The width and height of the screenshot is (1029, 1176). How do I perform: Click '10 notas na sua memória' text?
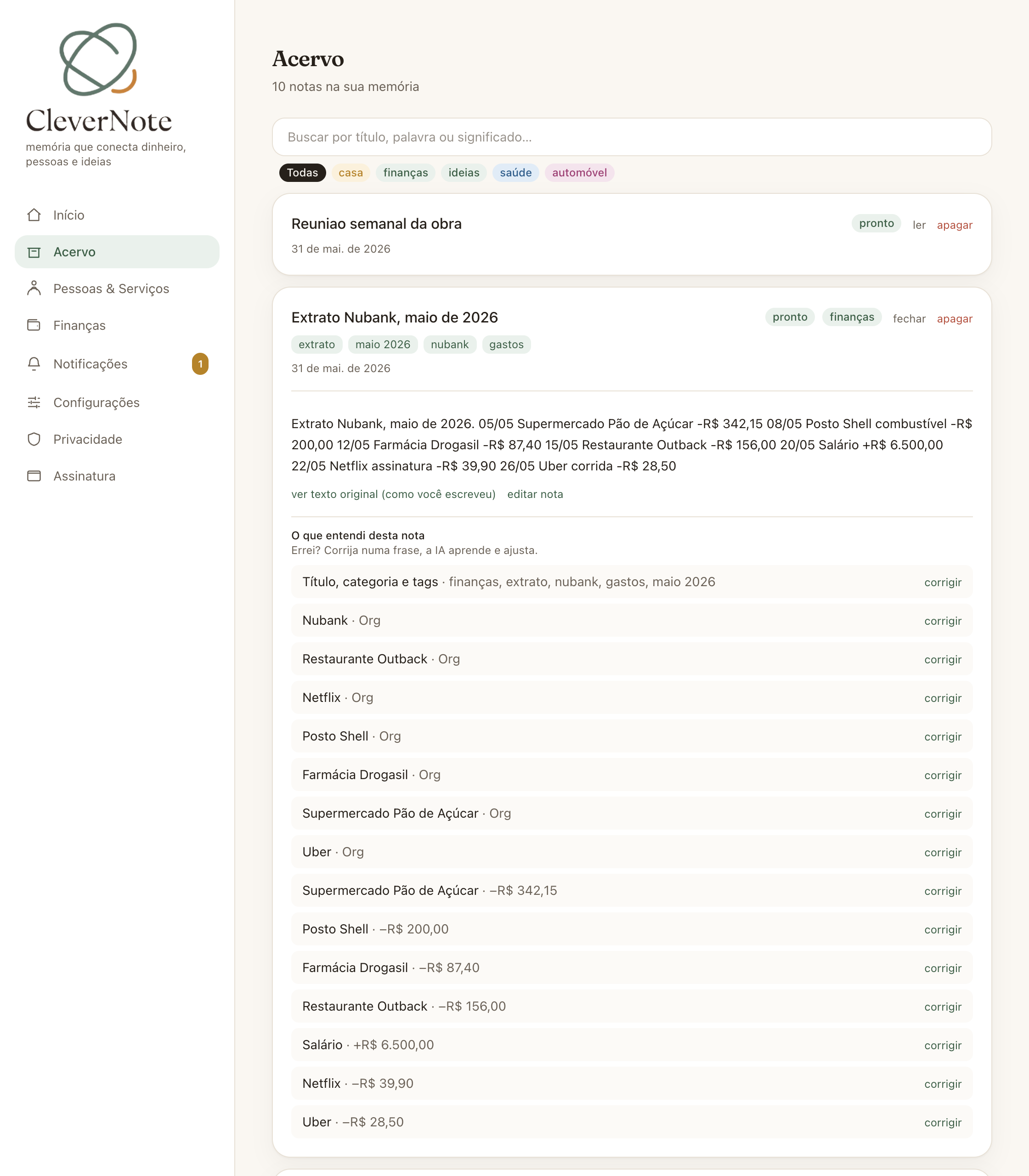coord(345,86)
